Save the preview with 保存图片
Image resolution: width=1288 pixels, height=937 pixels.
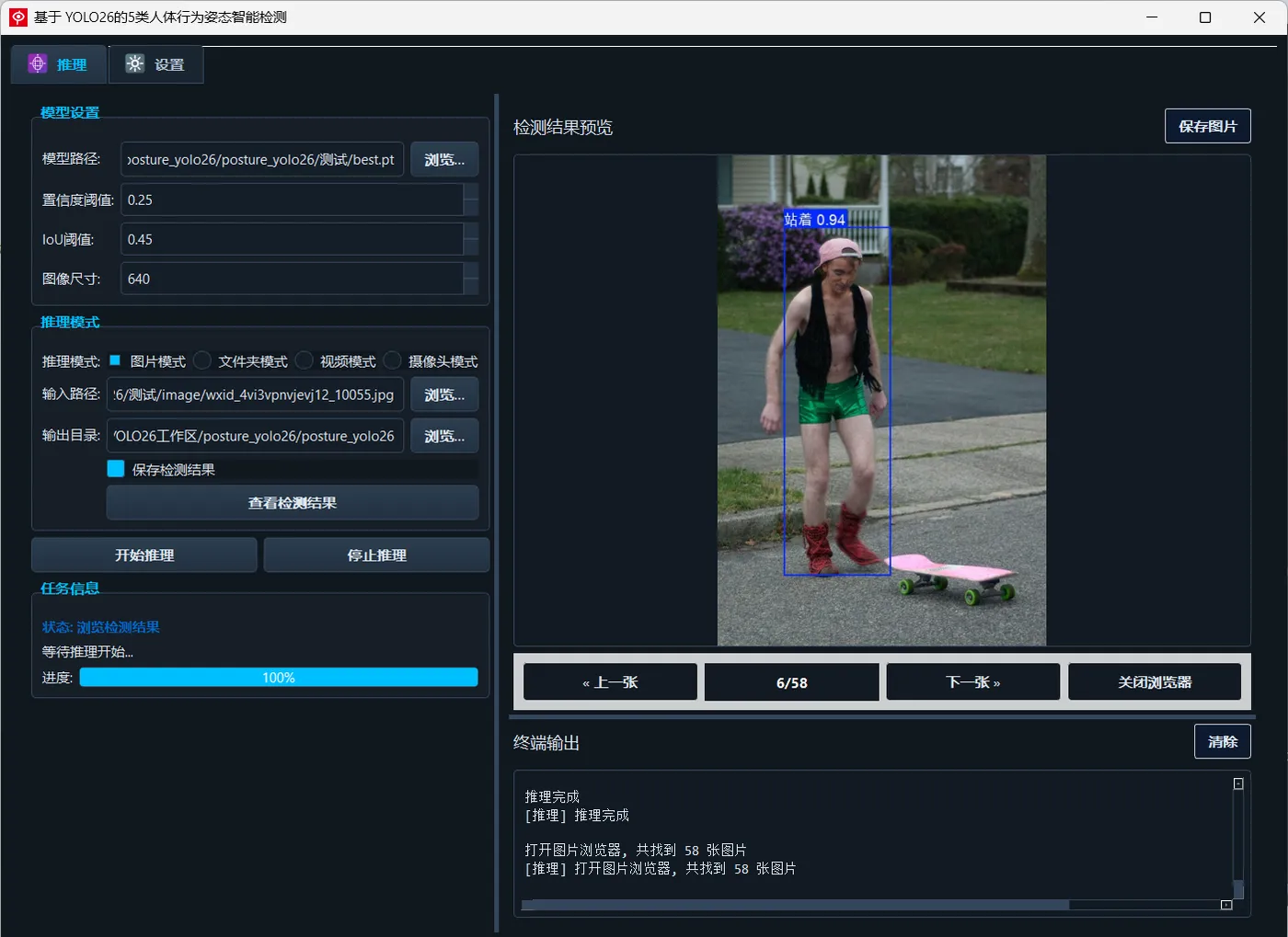click(1208, 126)
